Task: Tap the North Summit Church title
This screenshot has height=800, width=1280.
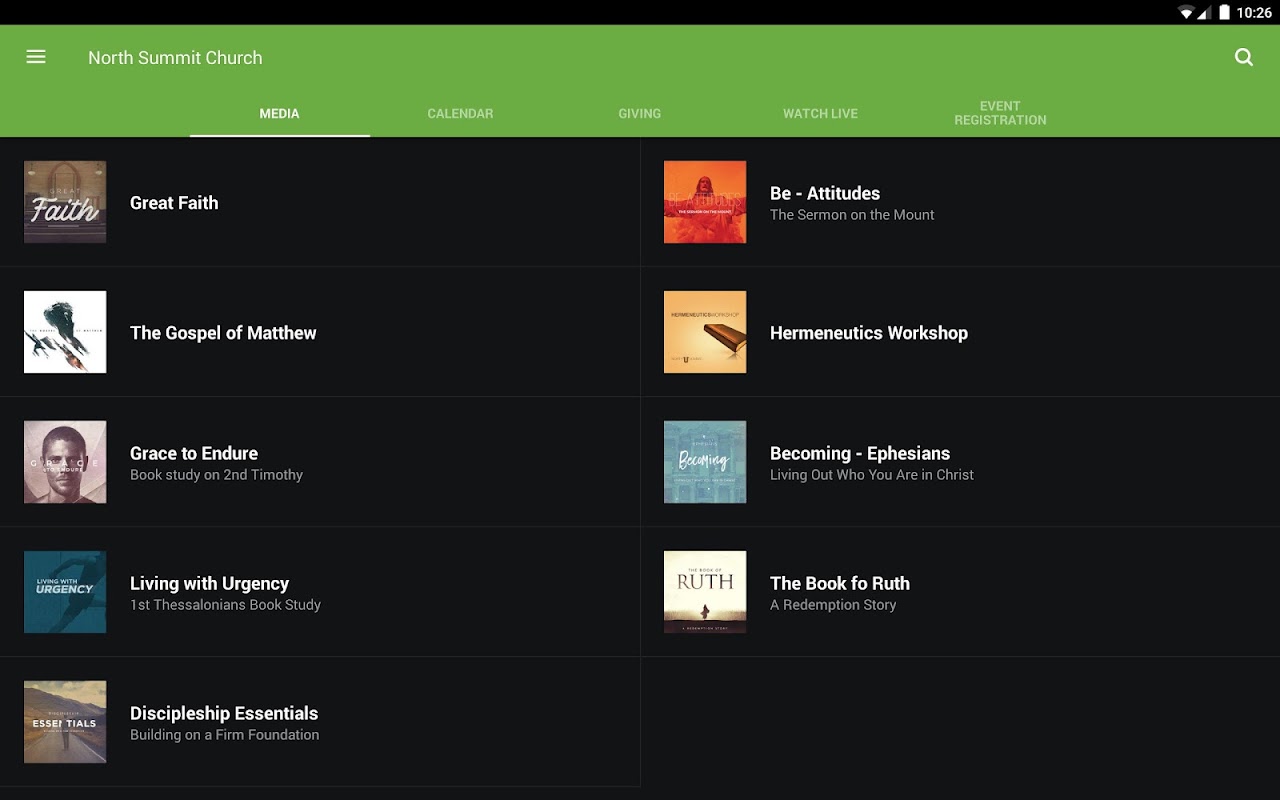Action: (175, 58)
